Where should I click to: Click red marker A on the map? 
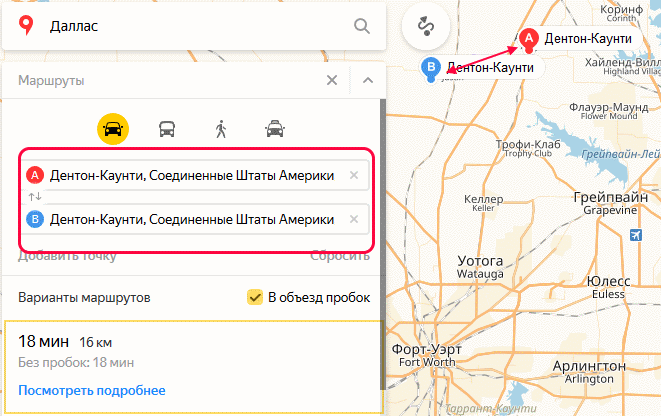pyautogui.click(x=527, y=39)
